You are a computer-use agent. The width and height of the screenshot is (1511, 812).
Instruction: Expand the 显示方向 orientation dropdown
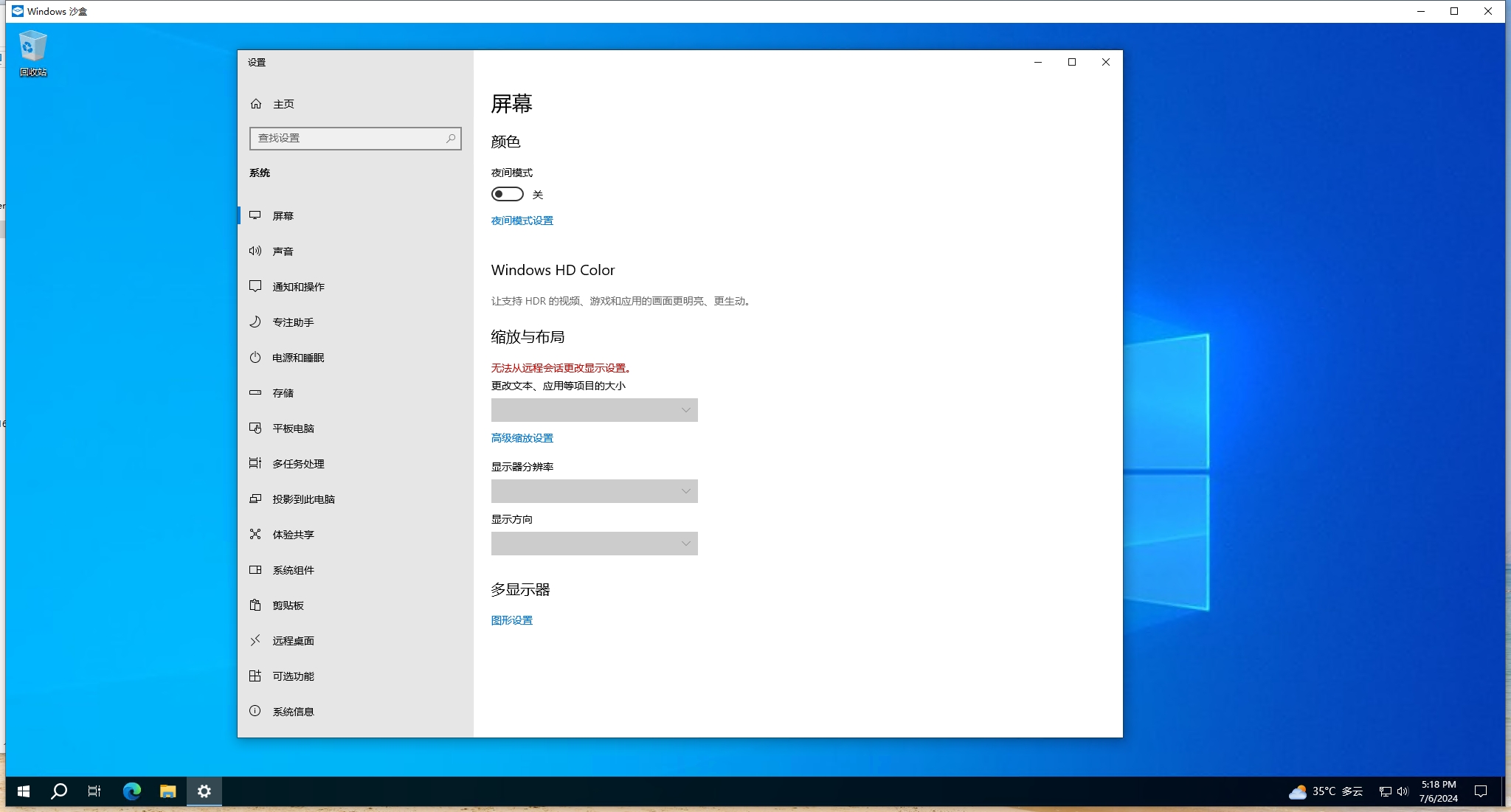coord(594,544)
